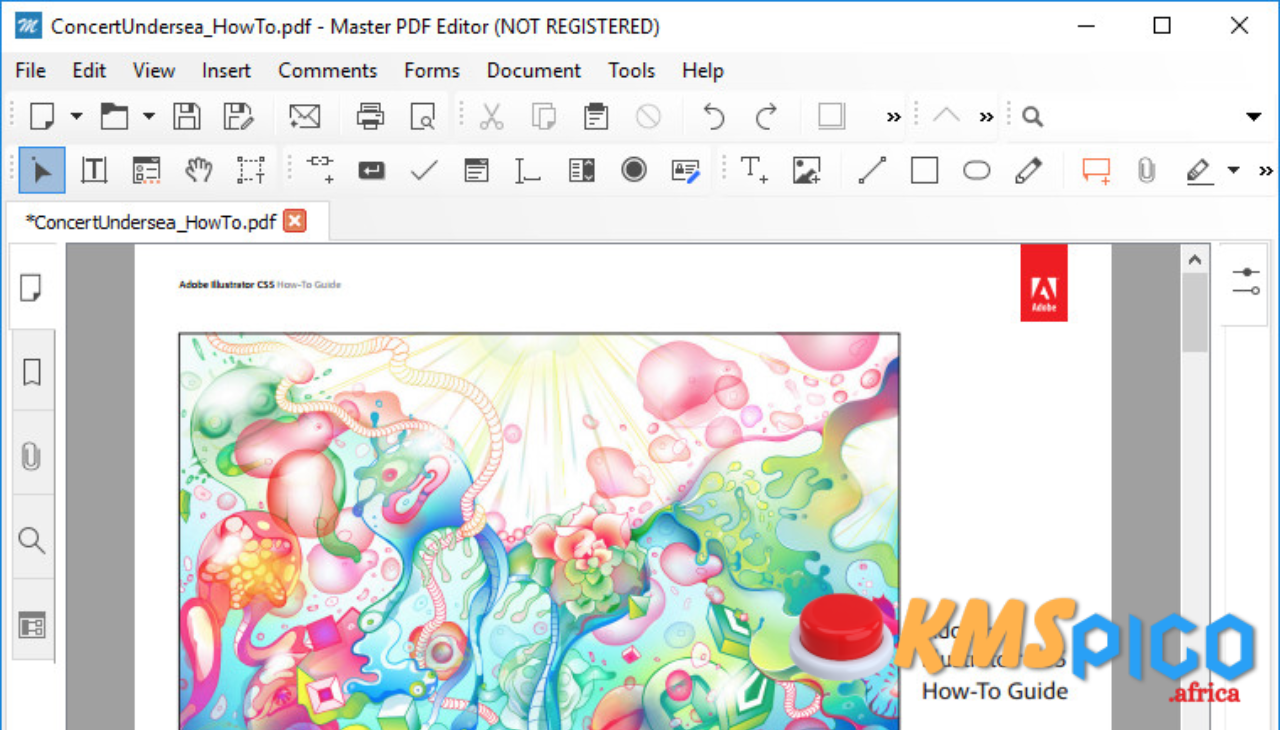
Task: Redo the last action
Action: coord(766,117)
